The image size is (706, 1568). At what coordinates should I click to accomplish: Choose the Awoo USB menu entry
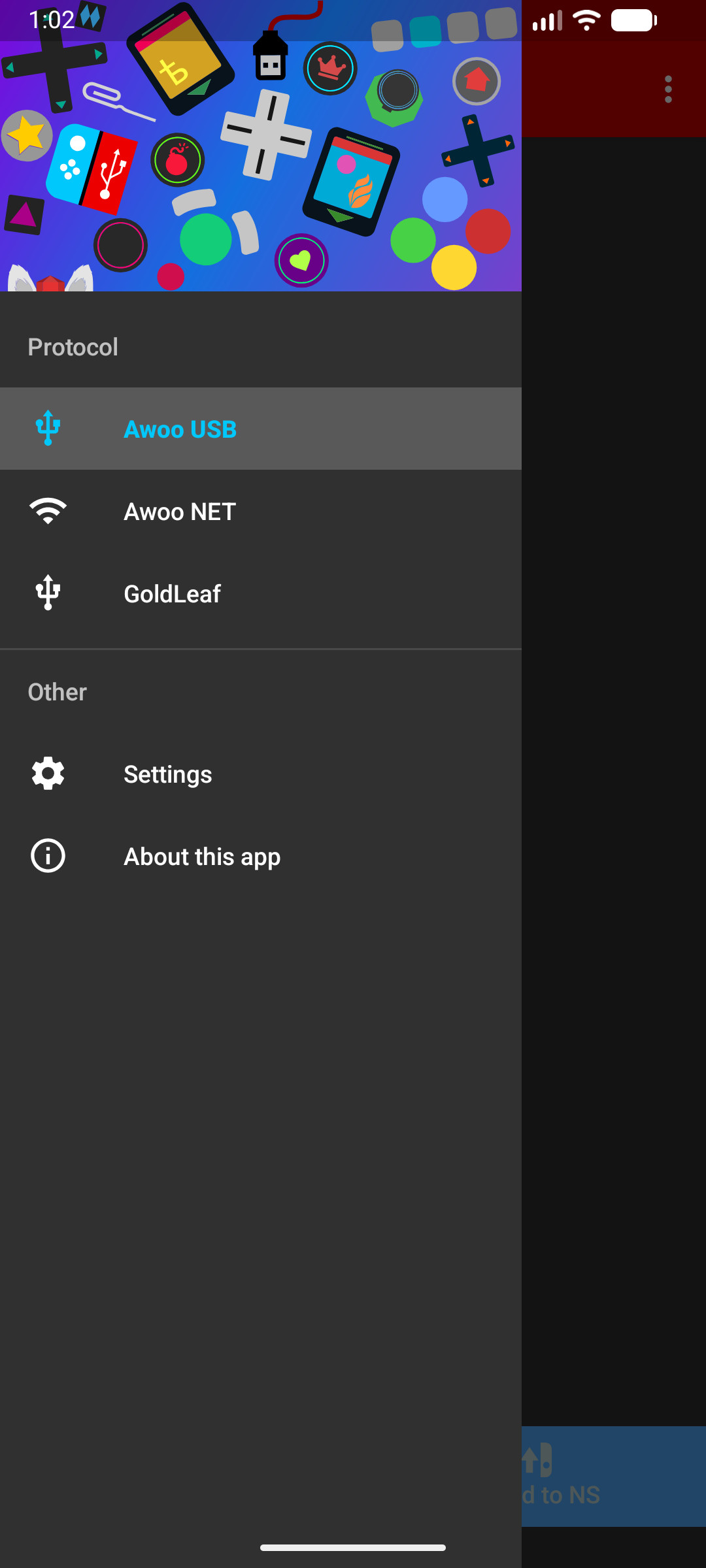pyautogui.click(x=261, y=429)
